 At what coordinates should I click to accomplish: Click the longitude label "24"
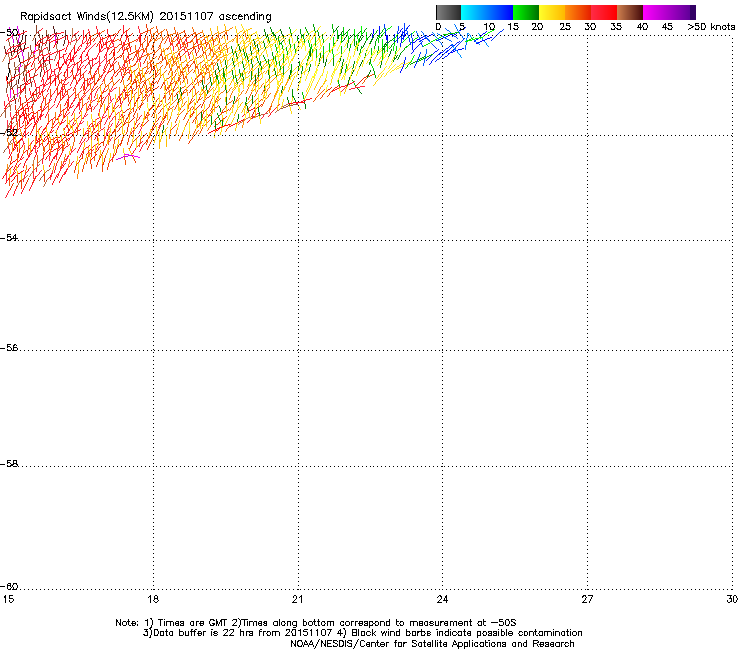[442, 599]
